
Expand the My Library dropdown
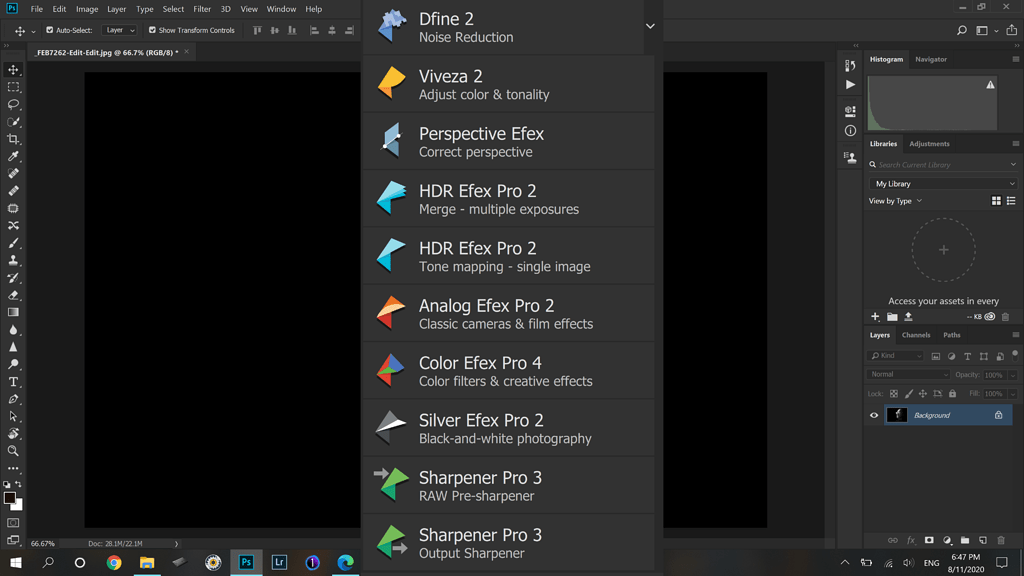[941, 183]
